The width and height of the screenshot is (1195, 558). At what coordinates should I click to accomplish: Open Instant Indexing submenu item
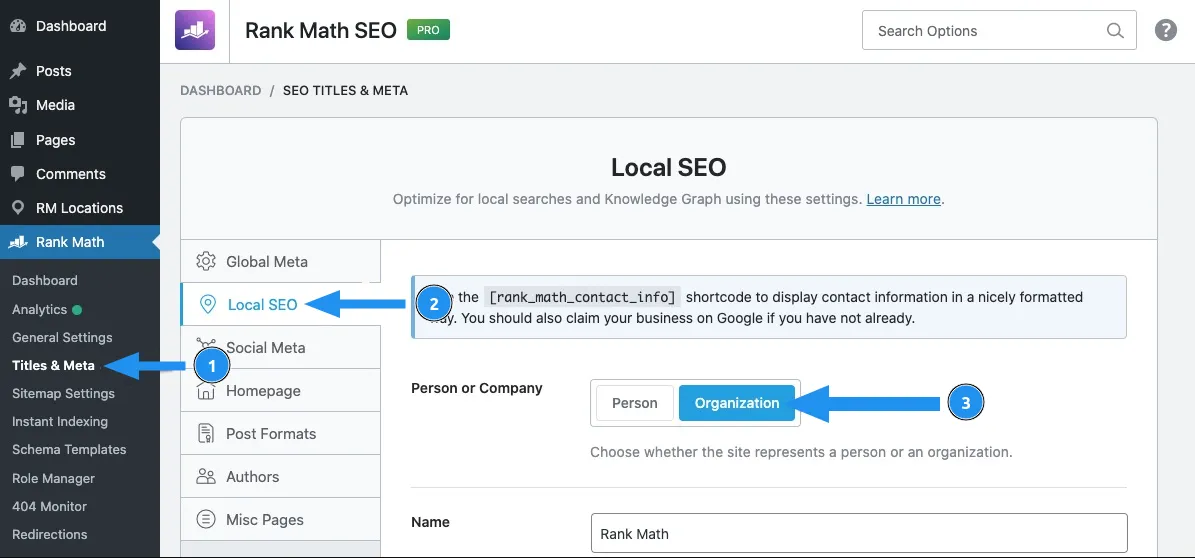60,422
